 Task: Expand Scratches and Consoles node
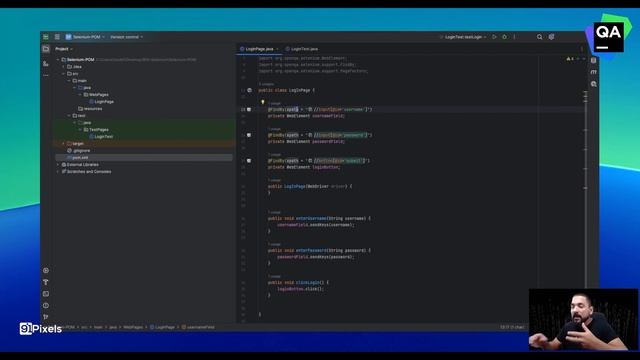click(58, 171)
